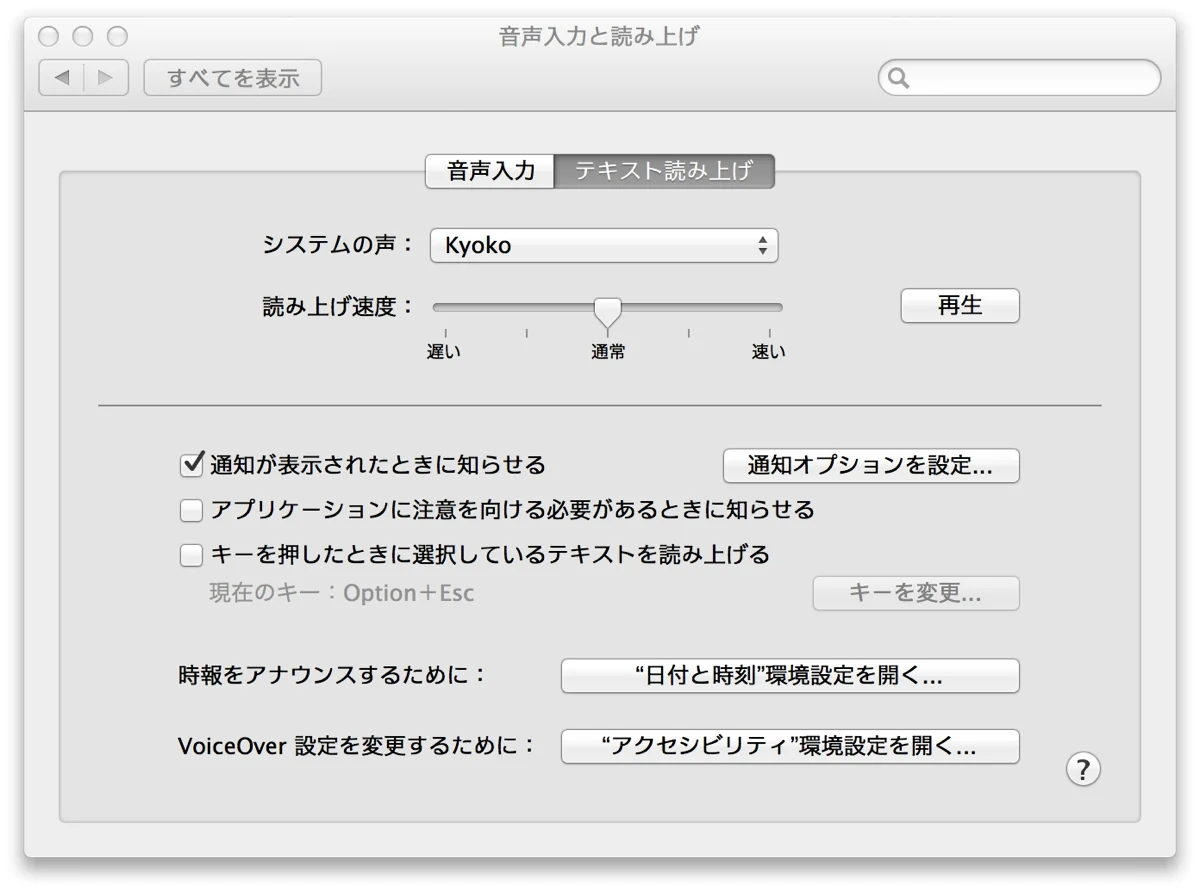Click the キーを変更... button
The width and height of the screenshot is (1200, 892).
click(x=916, y=593)
